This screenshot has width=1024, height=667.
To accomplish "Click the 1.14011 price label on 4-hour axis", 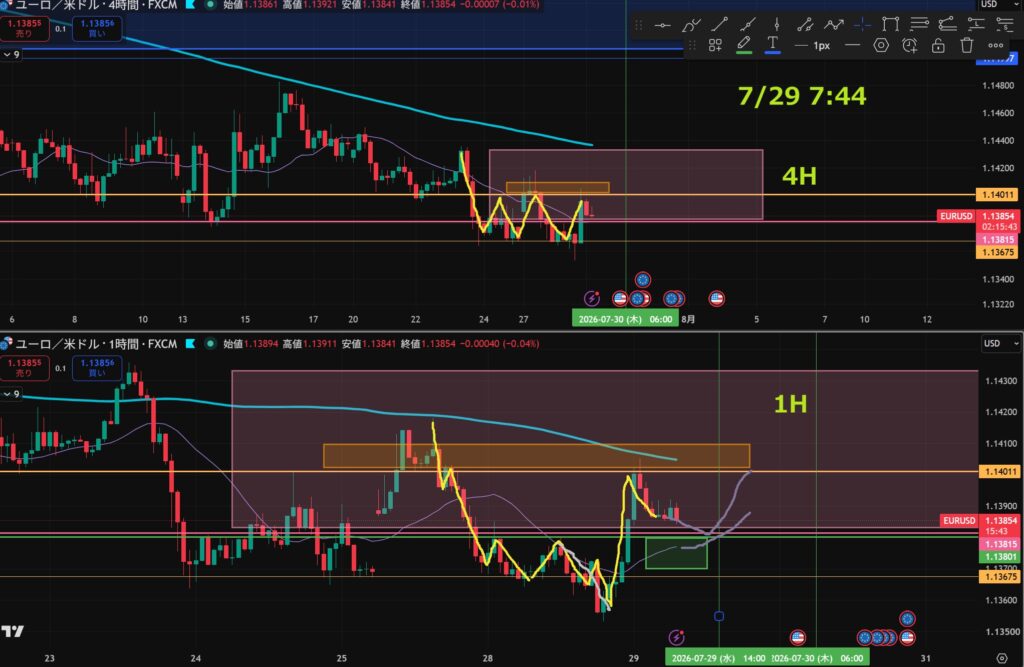I will (997, 195).
